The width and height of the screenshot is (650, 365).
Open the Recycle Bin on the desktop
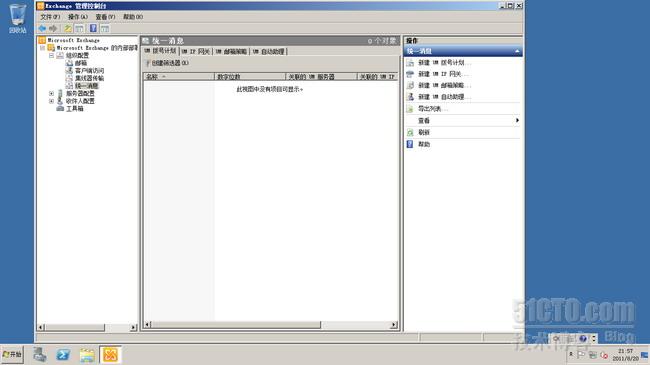click(17, 18)
